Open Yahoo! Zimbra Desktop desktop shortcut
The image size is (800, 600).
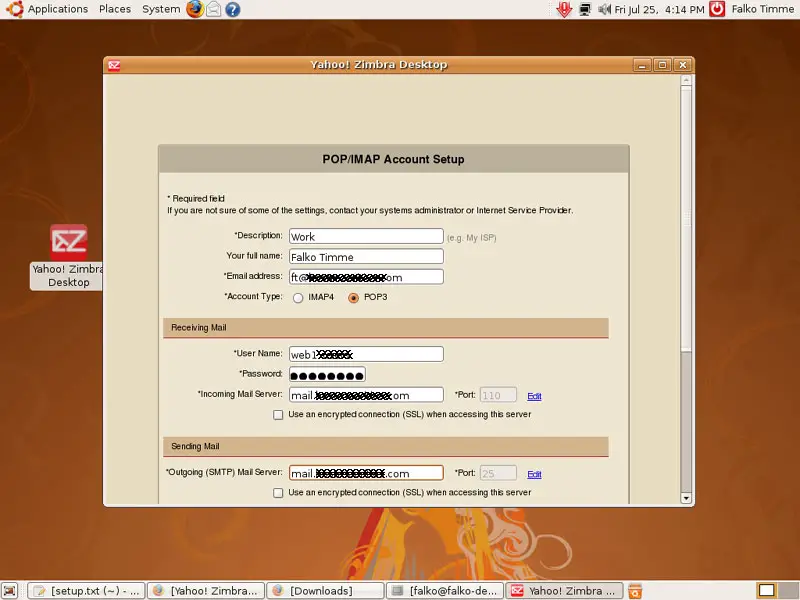[68, 257]
